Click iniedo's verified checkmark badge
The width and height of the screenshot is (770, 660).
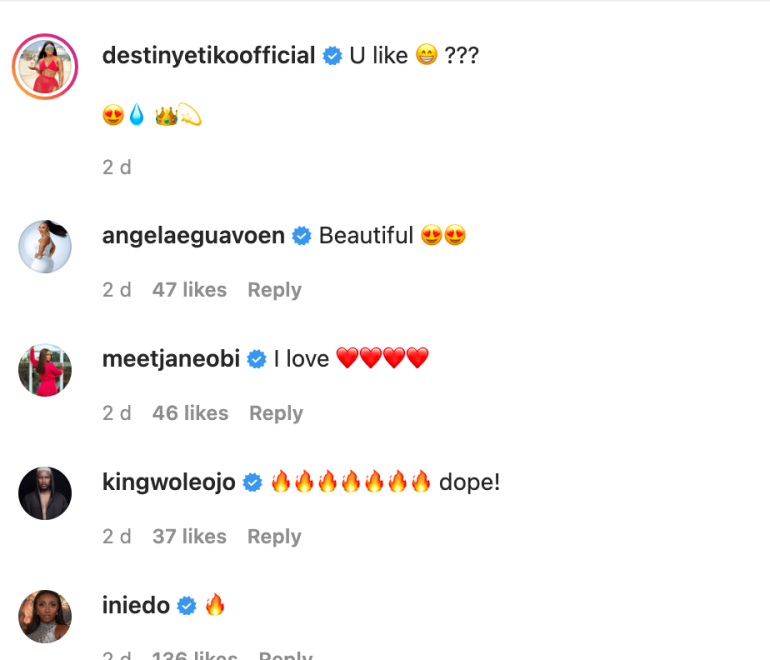coord(187,606)
